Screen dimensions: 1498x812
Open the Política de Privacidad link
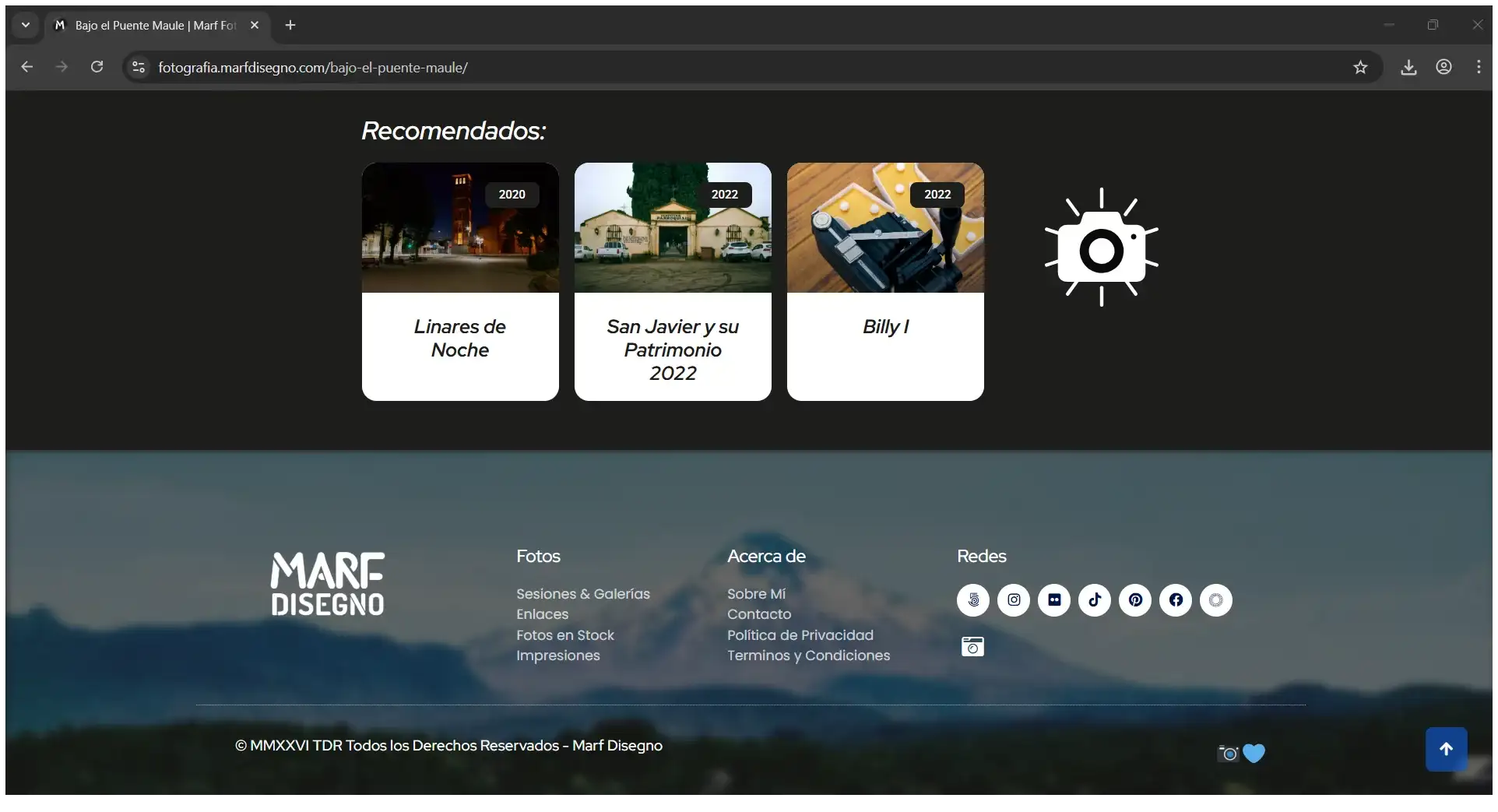(x=800, y=635)
